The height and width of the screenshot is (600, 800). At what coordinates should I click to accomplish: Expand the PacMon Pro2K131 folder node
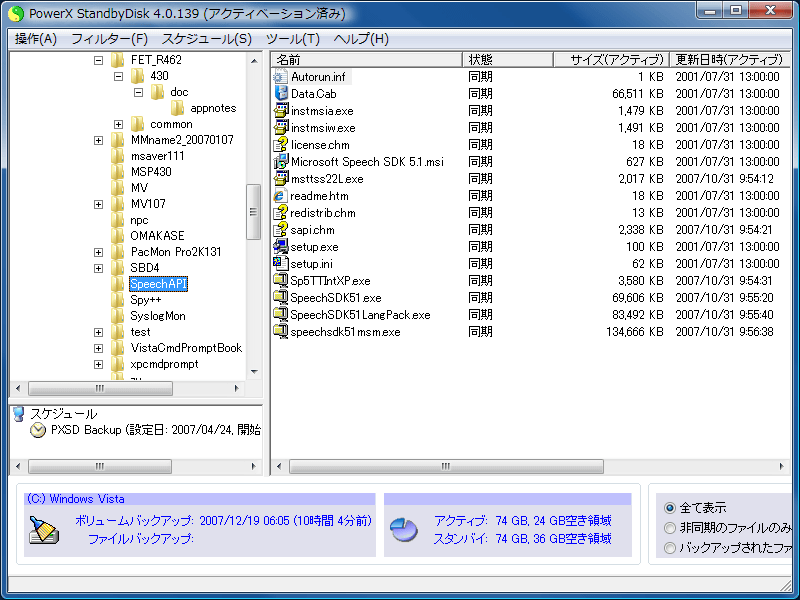point(98,253)
